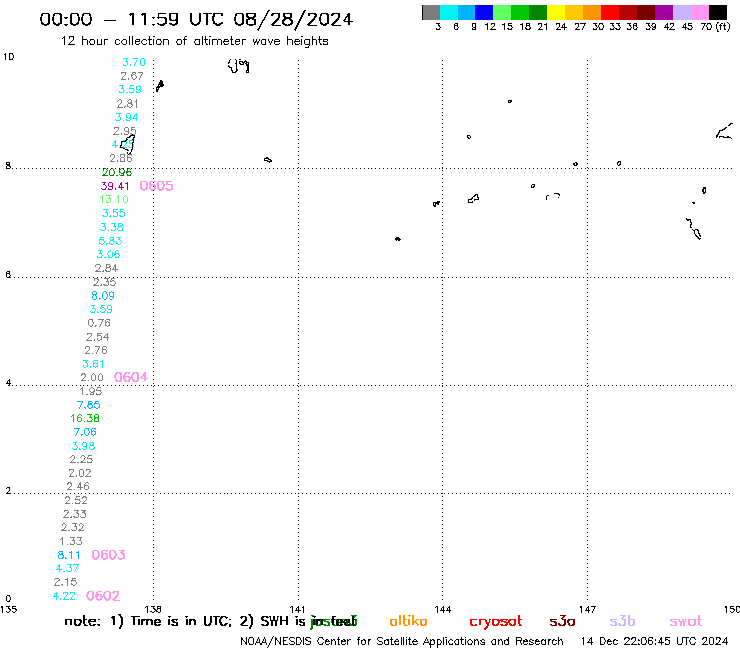
Task: Click the 2.81 wave height reading
Action: [127, 104]
